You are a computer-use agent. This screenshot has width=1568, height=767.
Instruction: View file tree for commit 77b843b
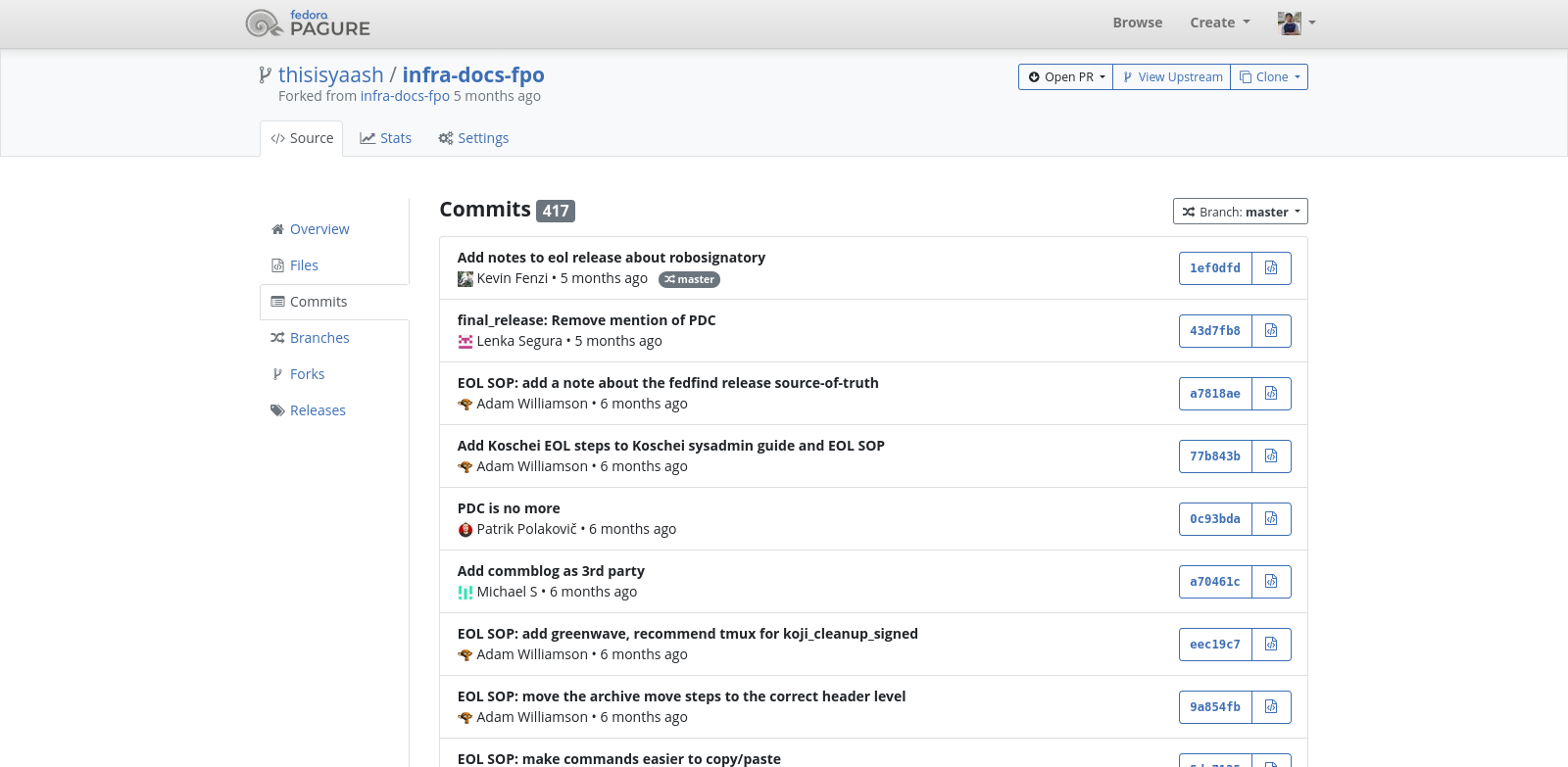[x=1271, y=456]
